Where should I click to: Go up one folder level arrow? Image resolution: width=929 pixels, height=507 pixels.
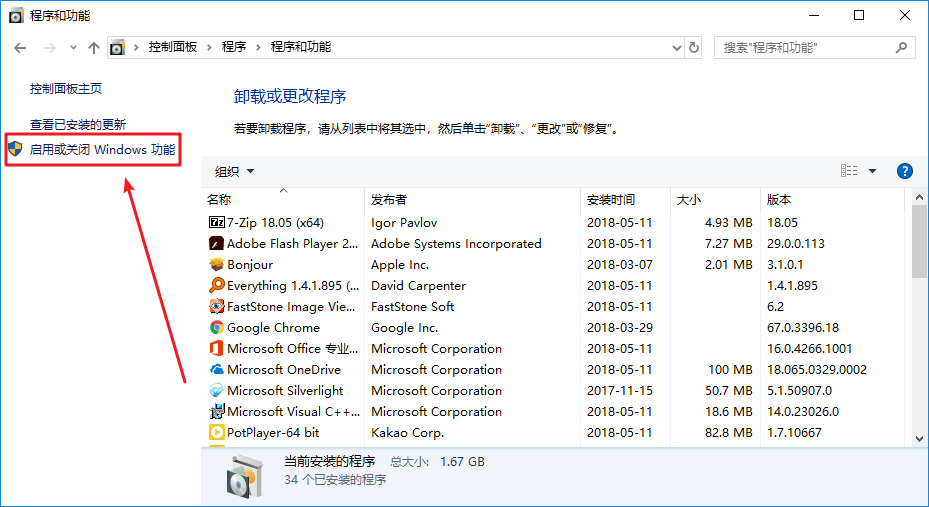[94, 48]
